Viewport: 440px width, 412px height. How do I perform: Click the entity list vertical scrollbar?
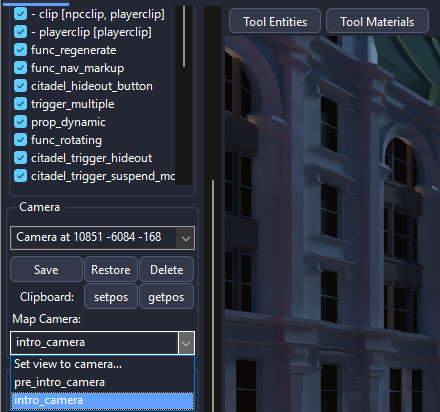tap(184, 37)
